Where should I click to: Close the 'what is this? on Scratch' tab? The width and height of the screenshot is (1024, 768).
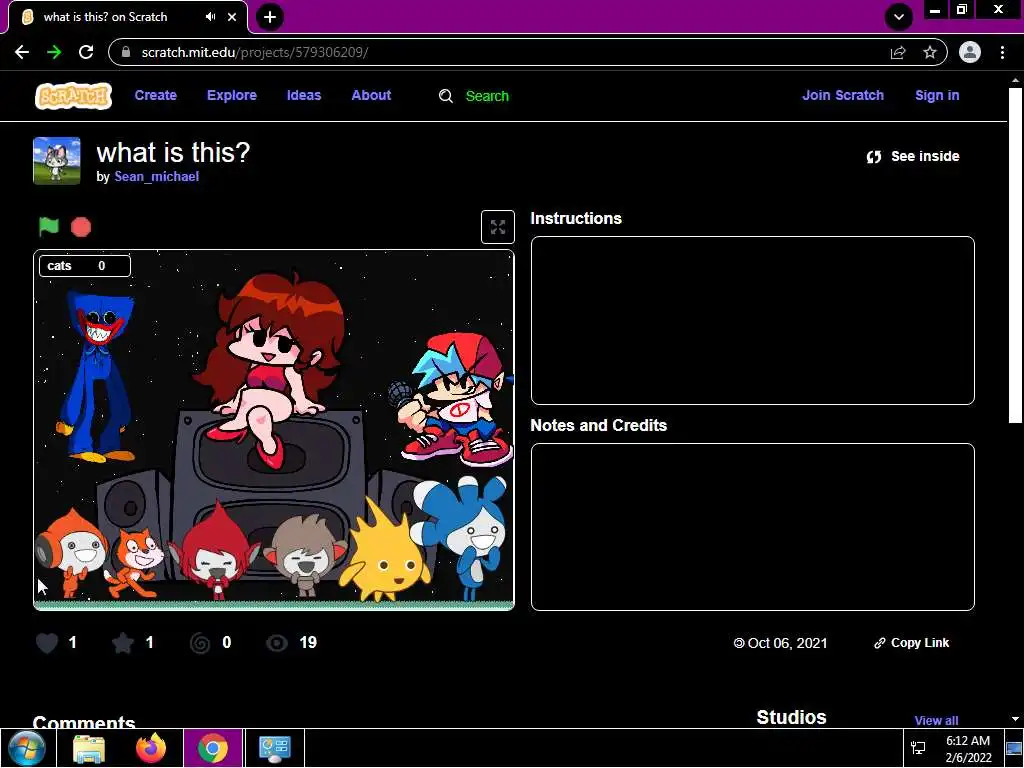coord(232,17)
